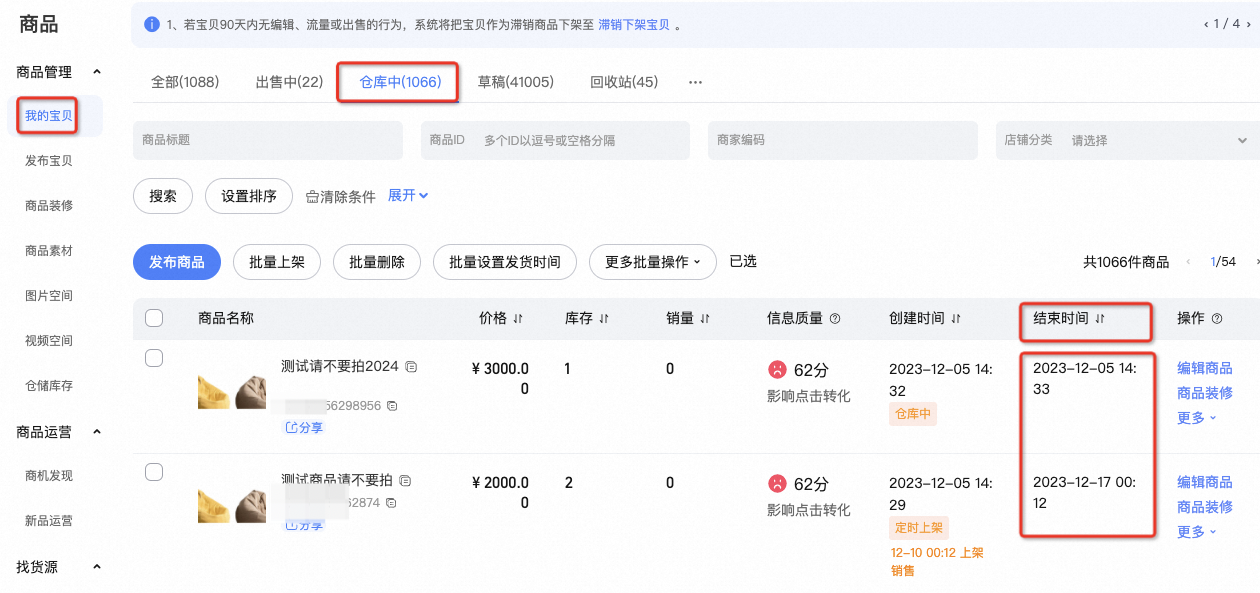Tick the select-all checkbox in the table header
The width and height of the screenshot is (1260, 593).
click(x=154, y=318)
